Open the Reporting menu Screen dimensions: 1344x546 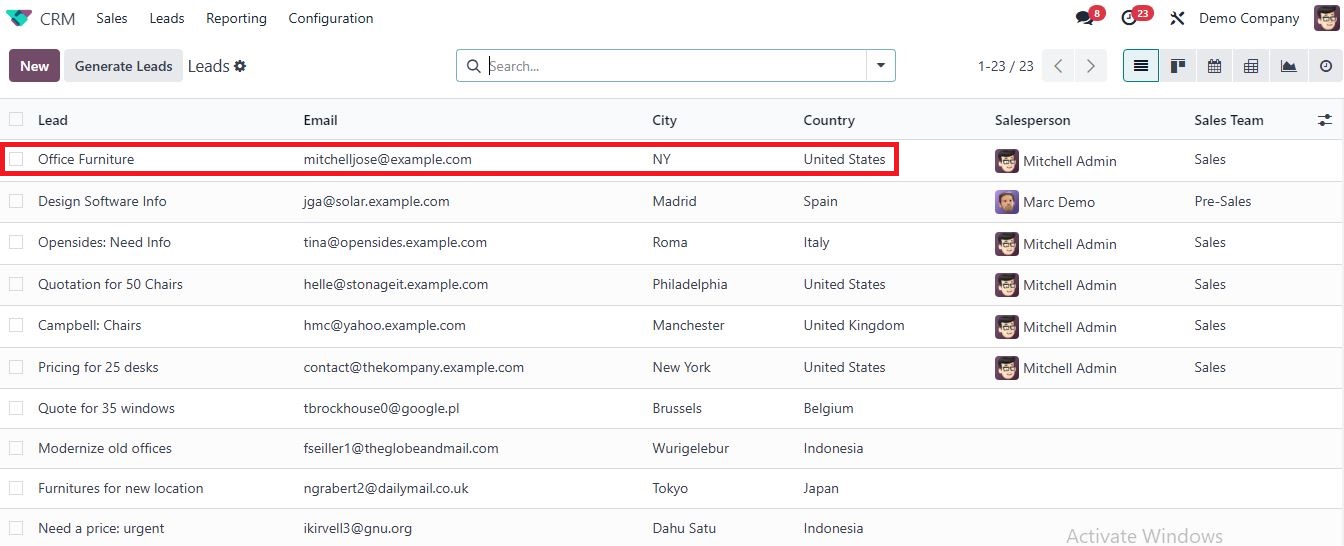(x=236, y=18)
